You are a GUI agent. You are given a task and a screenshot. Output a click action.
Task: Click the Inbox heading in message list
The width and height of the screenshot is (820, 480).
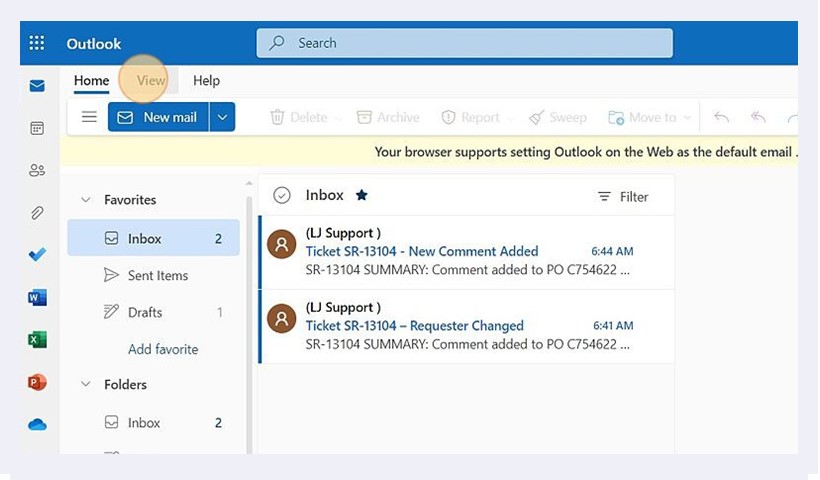coord(324,195)
